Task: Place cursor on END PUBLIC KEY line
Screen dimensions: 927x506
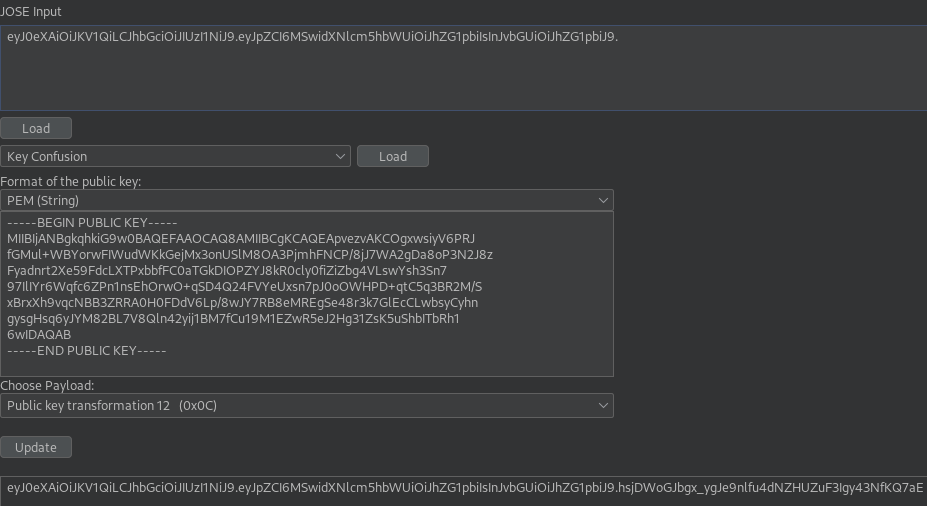Action: tap(86, 351)
